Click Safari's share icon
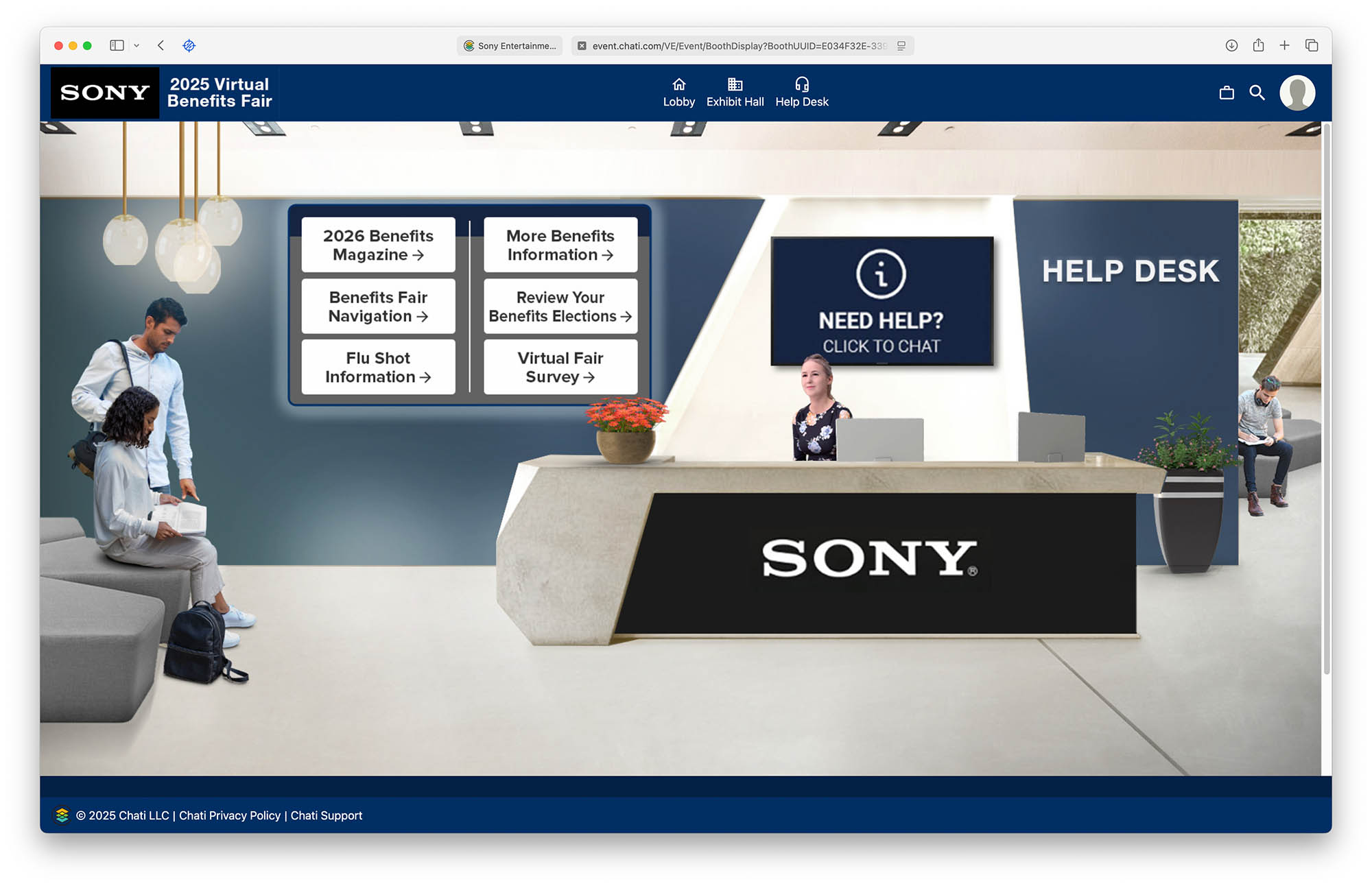Image resolution: width=1372 pixels, height=886 pixels. (x=1258, y=45)
